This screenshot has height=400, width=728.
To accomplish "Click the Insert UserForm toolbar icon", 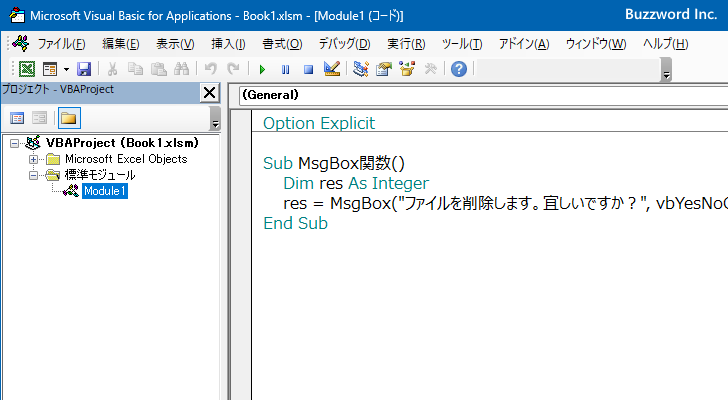I will pyautogui.click(x=50, y=69).
